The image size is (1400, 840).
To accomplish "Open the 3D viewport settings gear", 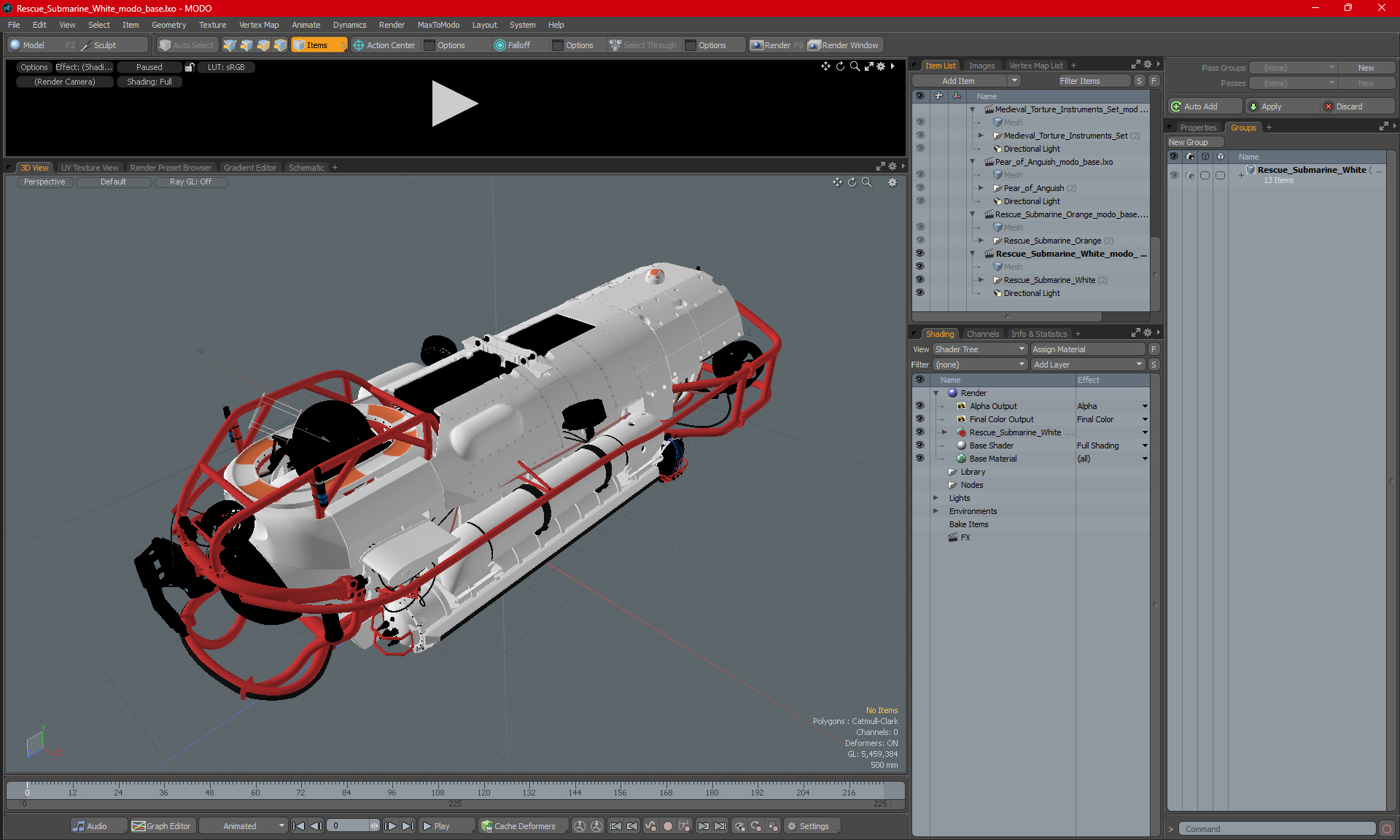I will pos(892,182).
